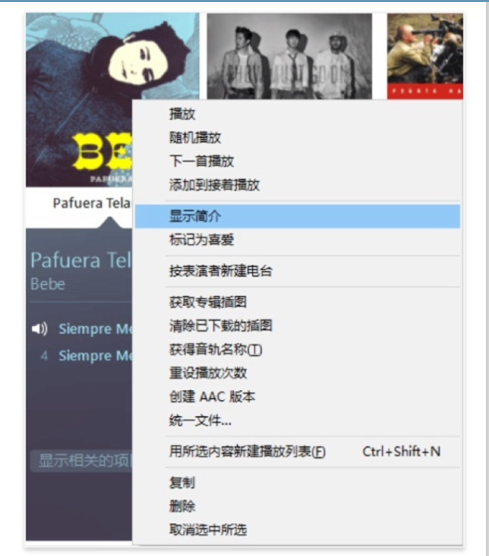The height and width of the screenshot is (556, 489).
Task: Click 获取专辑插图 in the menu
Action: click(298, 302)
